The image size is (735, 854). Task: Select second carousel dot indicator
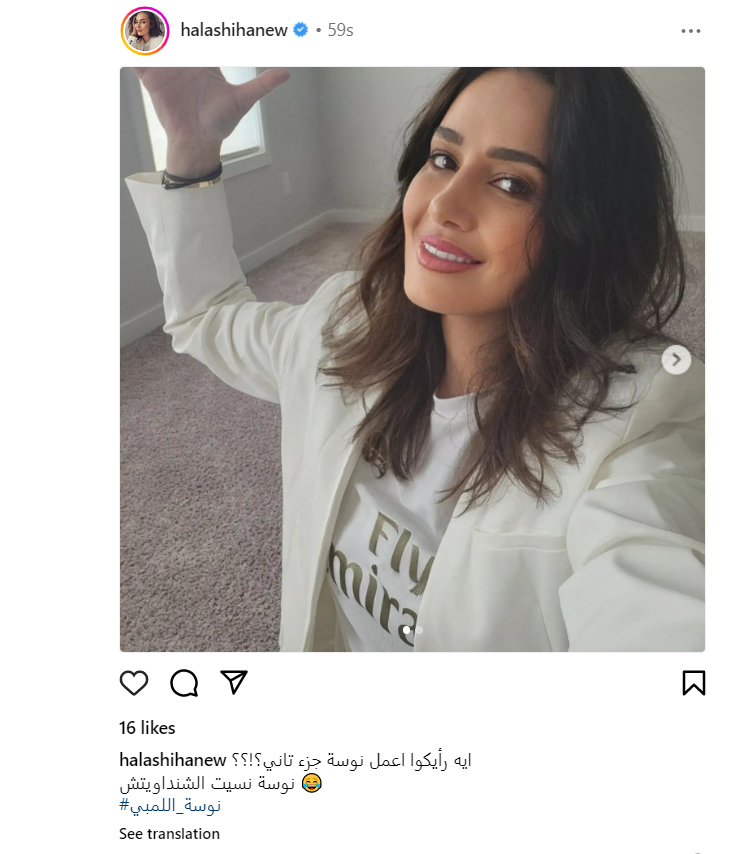[x=419, y=630]
